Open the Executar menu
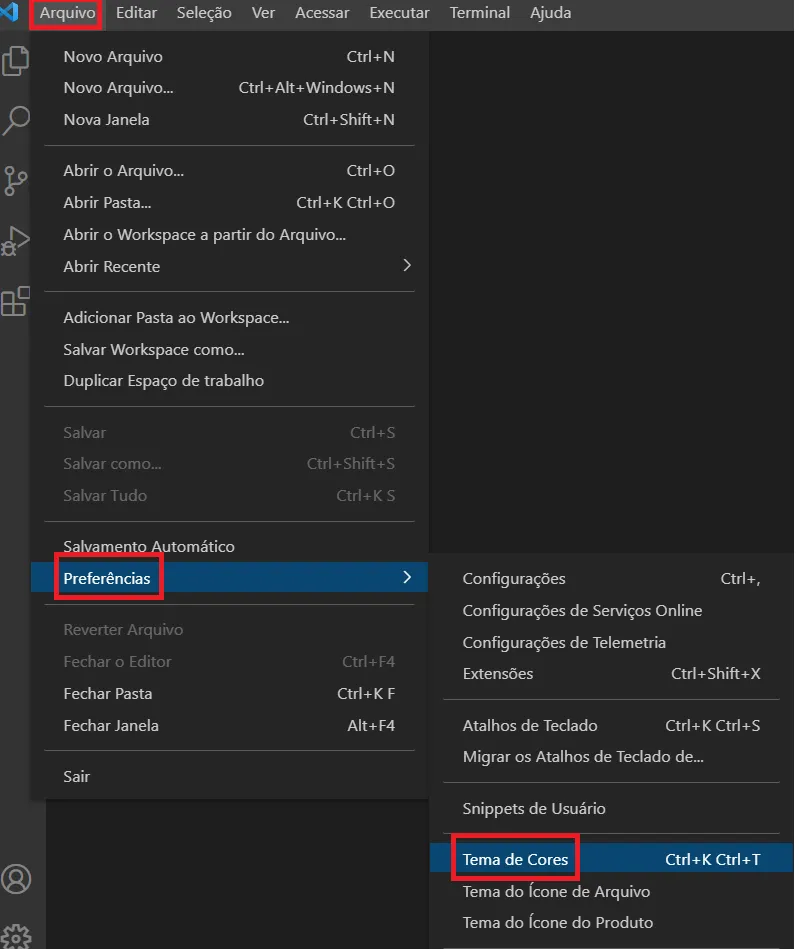799x949 pixels. click(400, 13)
